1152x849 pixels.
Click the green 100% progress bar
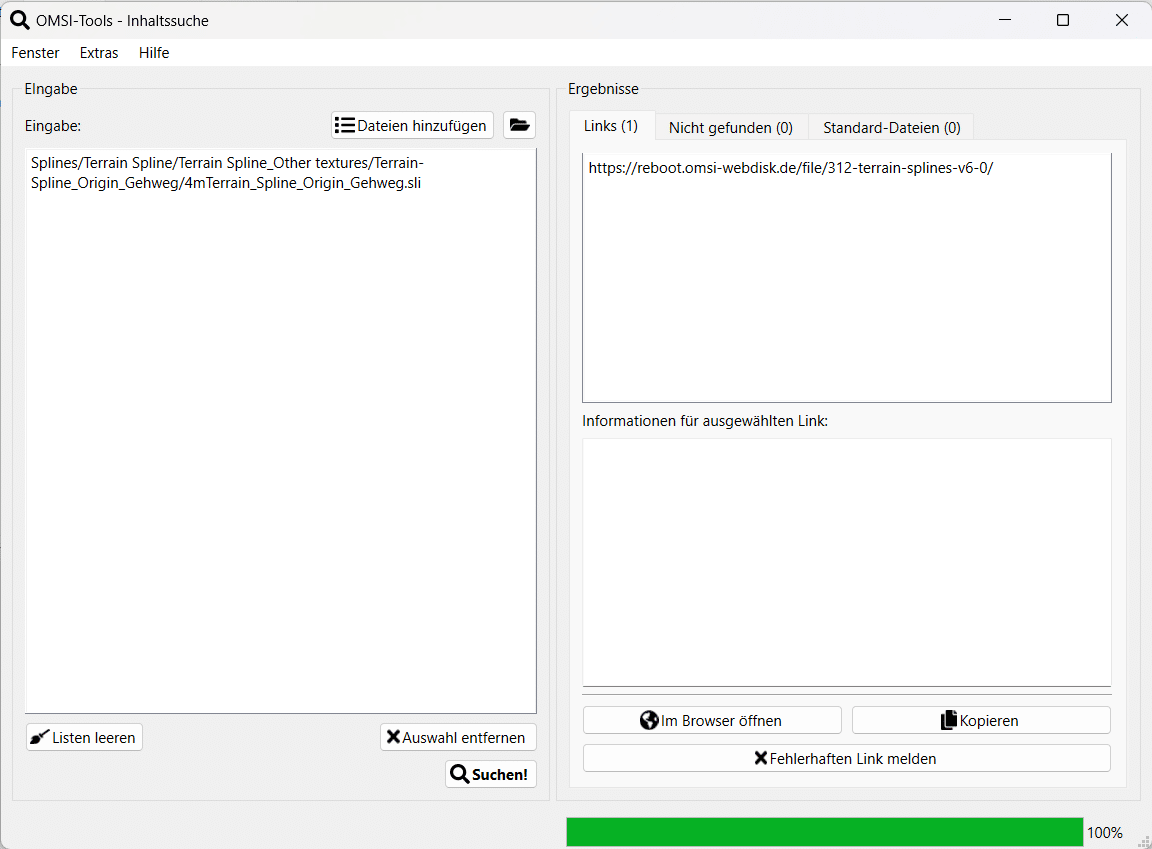point(824,832)
